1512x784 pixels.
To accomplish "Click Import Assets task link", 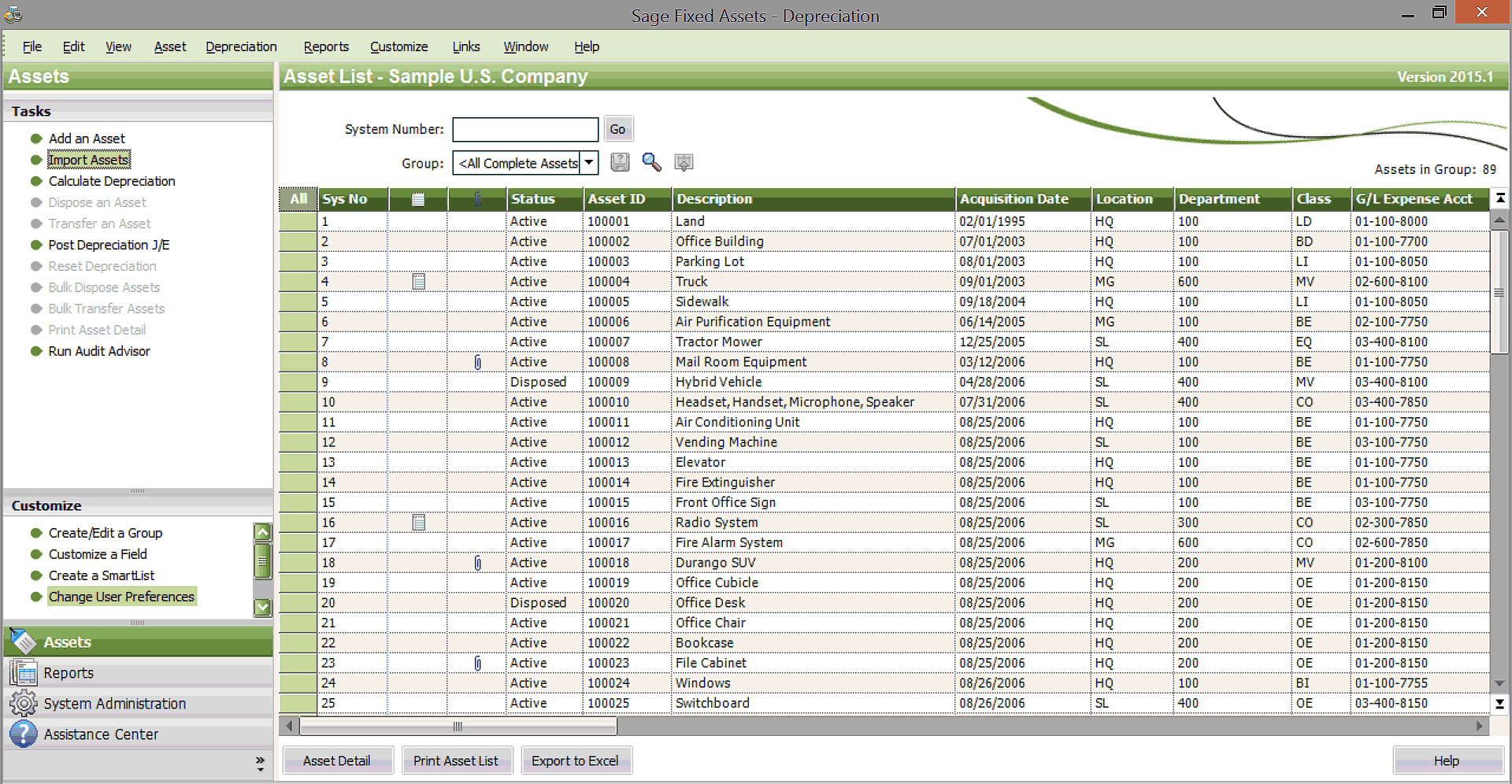I will [x=88, y=160].
